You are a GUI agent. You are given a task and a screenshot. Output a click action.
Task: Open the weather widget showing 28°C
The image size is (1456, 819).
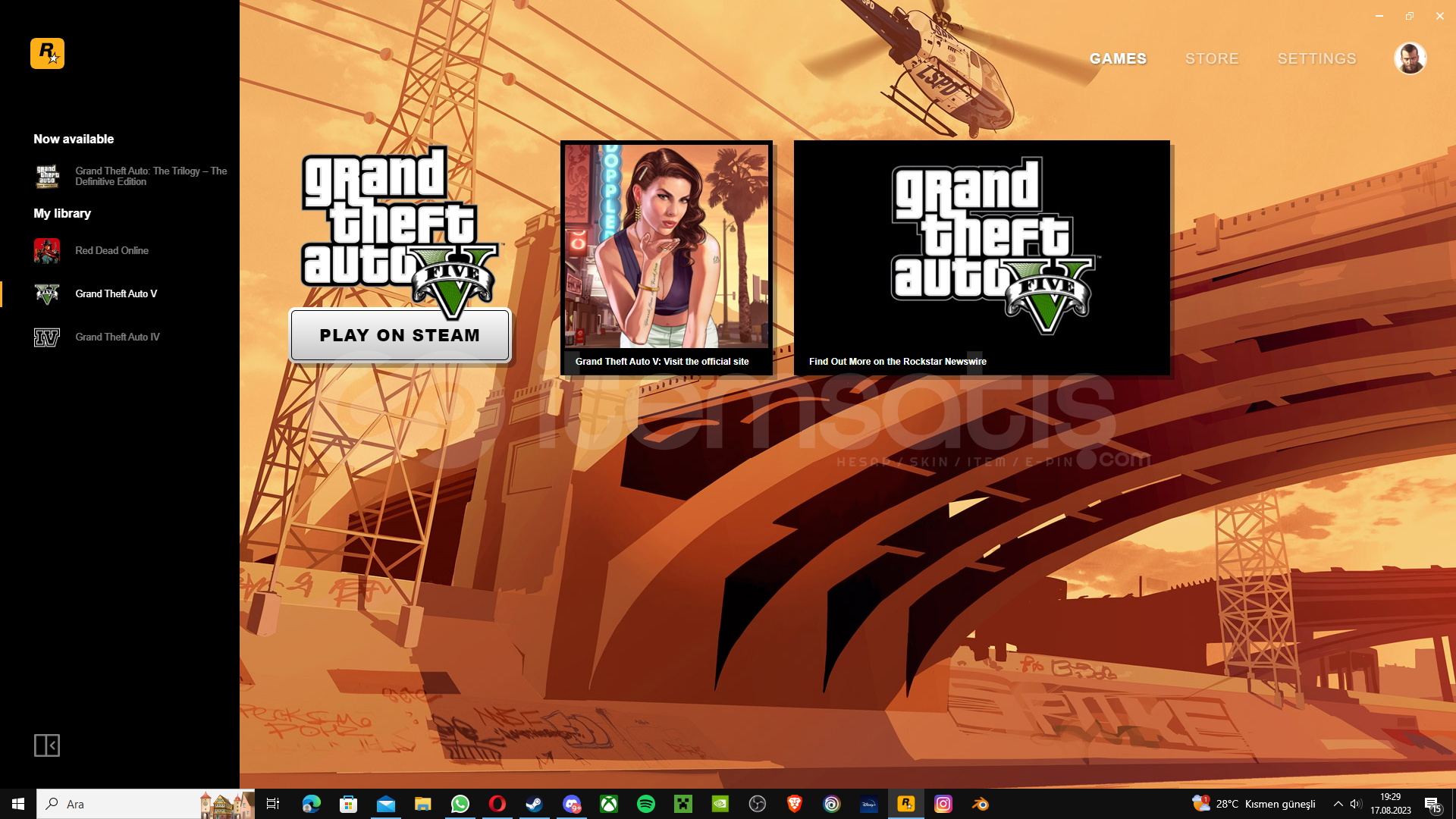1254,804
